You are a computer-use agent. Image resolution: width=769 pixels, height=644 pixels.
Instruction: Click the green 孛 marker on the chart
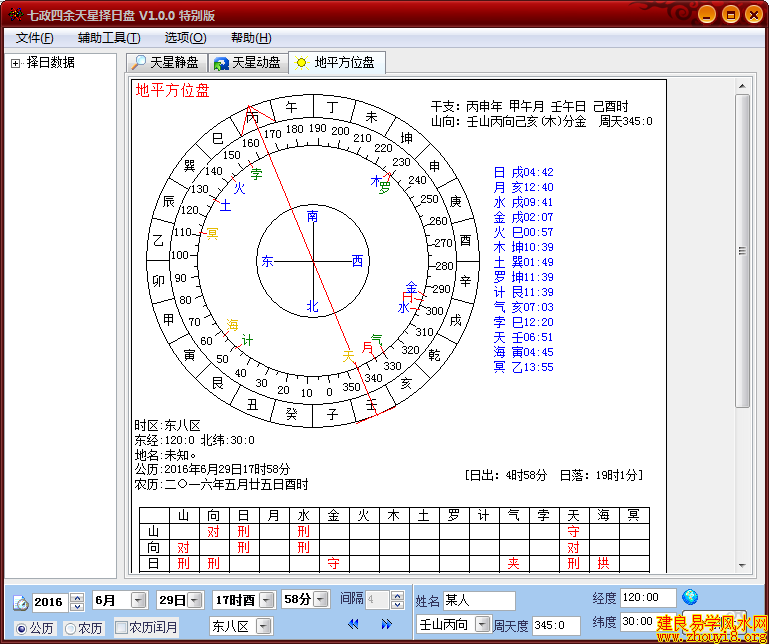click(x=256, y=173)
